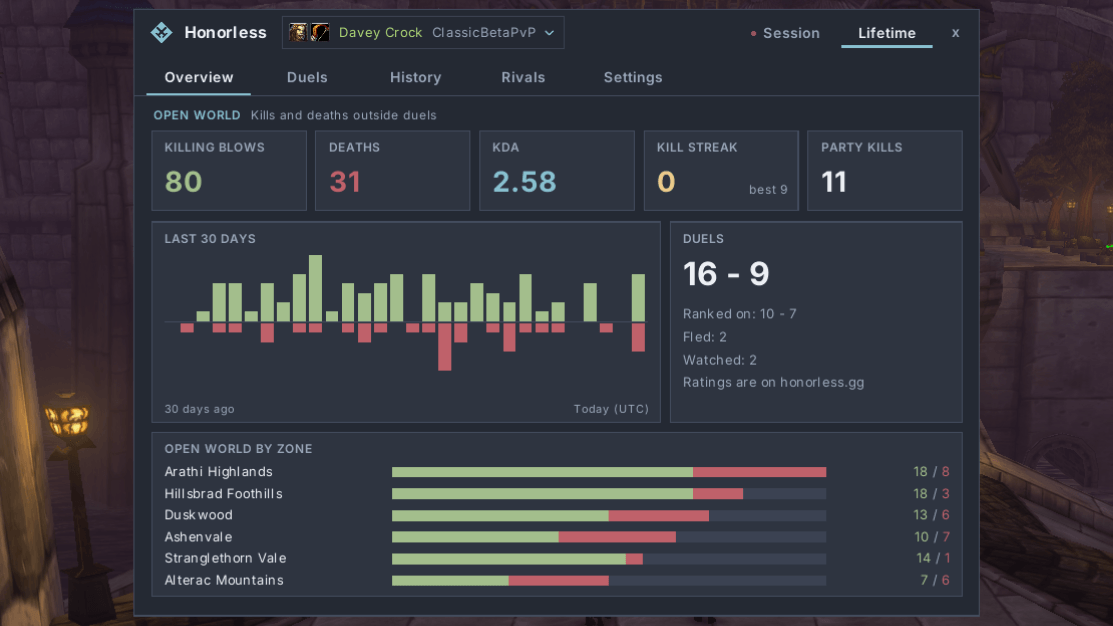Click the Ashenvale kill/death bar
Screen dimensions: 1113x626
coord(609,537)
